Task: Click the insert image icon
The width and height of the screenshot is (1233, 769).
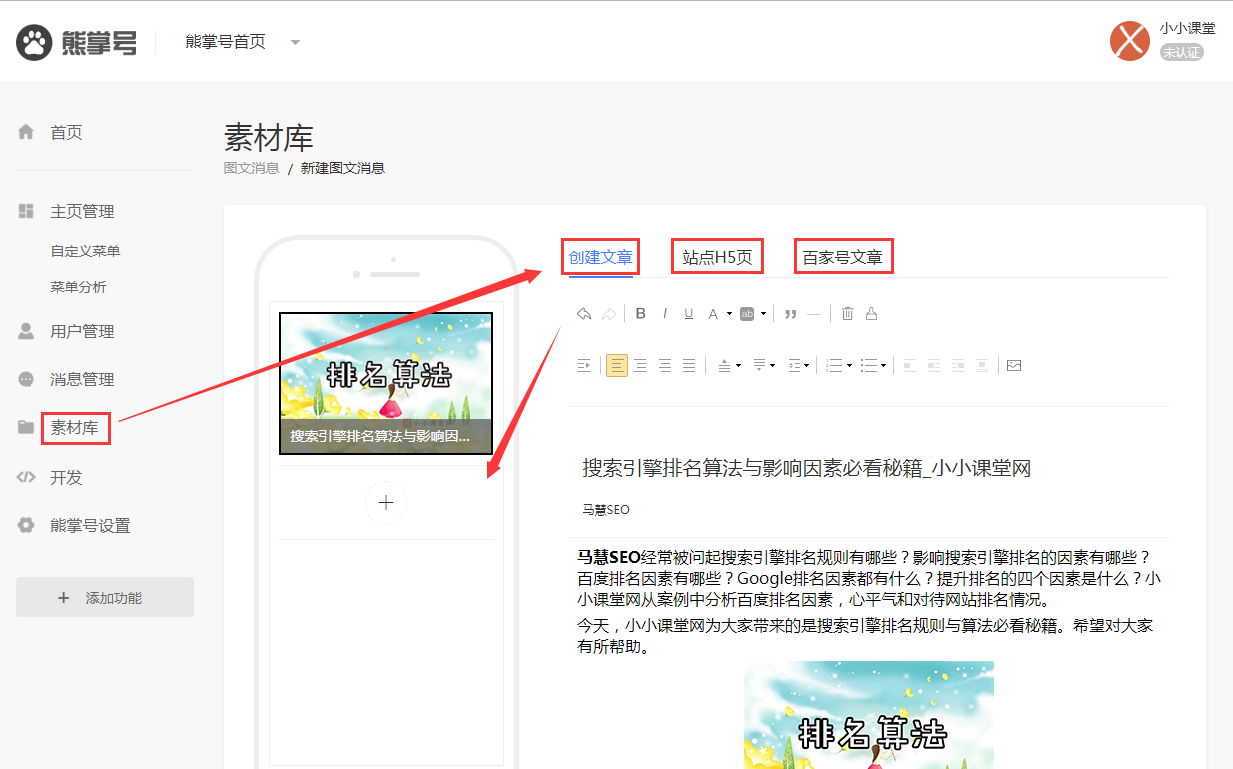Action: [x=1014, y=365]
